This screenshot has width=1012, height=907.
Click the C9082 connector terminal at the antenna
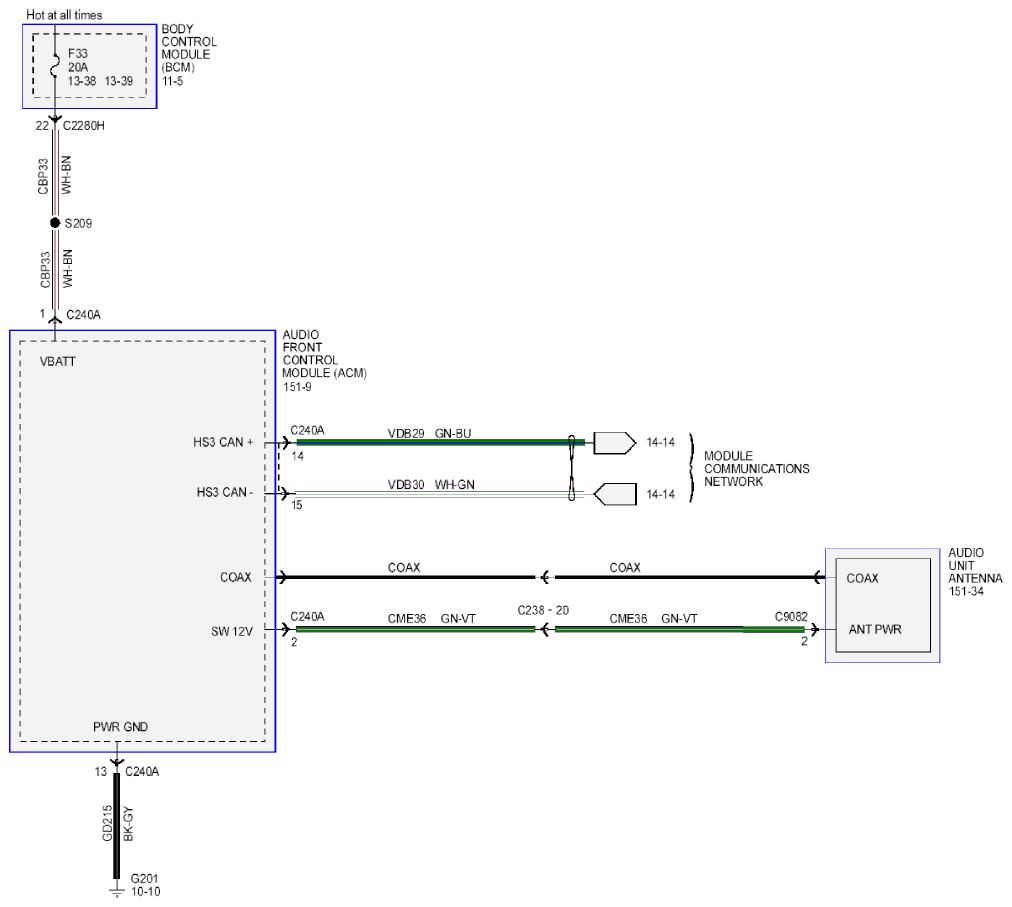point(815,629)
